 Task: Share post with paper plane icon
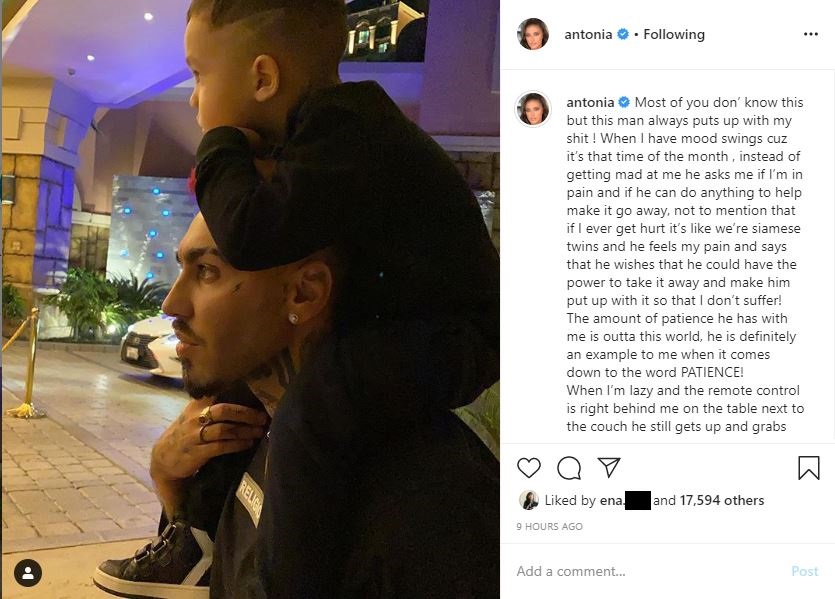(609, 467)
